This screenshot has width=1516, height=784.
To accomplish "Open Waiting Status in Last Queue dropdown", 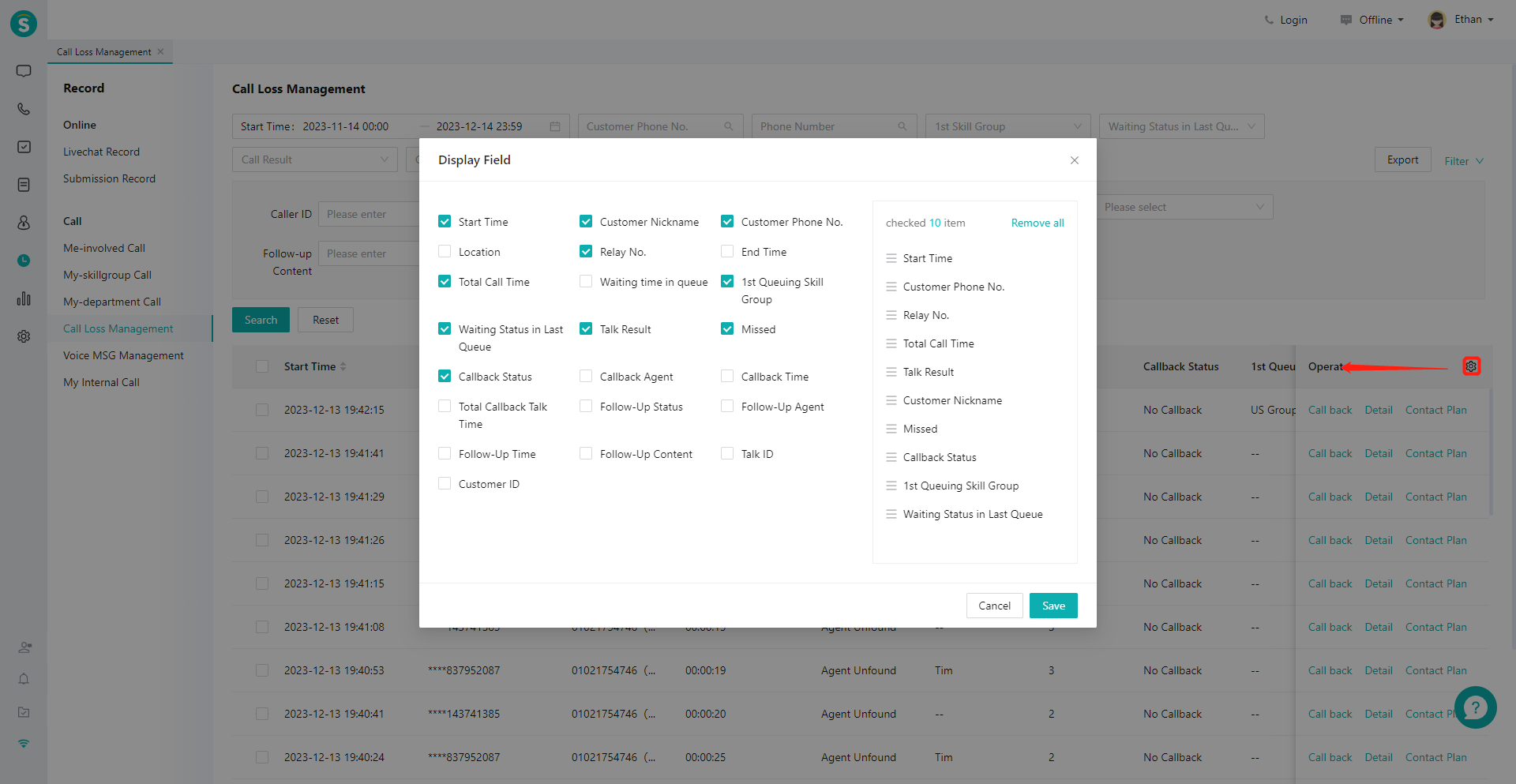I will pos(1181,126).
